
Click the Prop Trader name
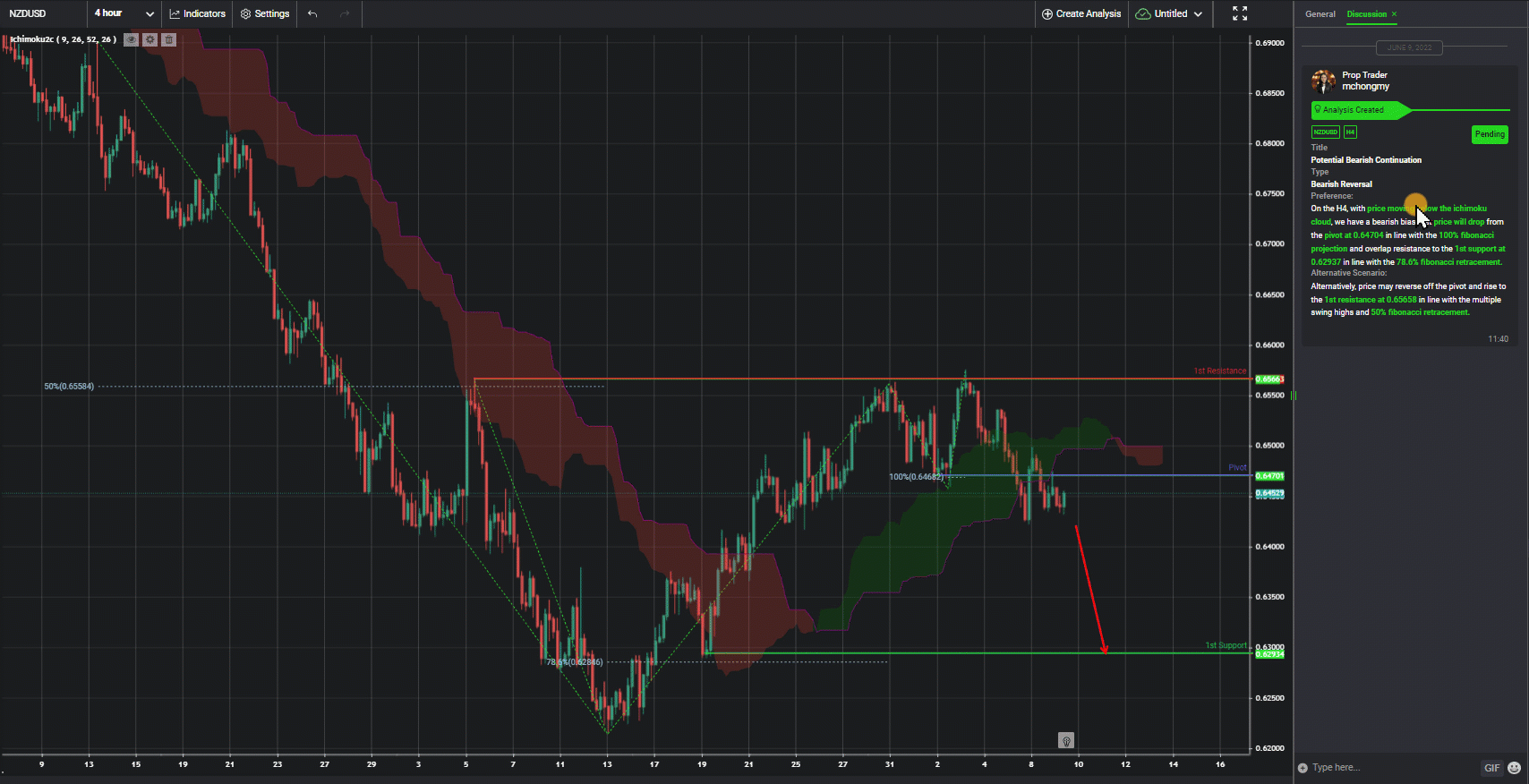click(1364, 75)
